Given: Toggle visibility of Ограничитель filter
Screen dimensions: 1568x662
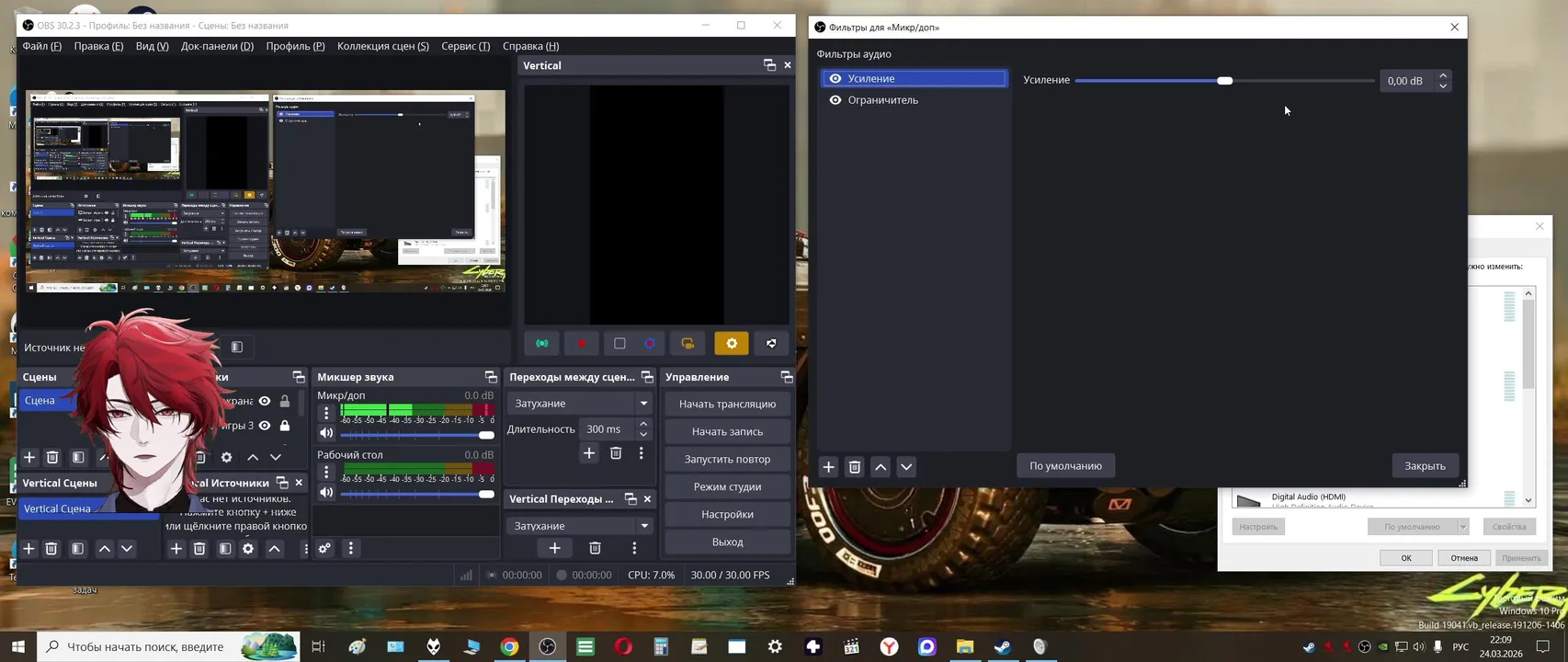Looking at the screenshot, I should pyautogui.click(x=835, y=100).
